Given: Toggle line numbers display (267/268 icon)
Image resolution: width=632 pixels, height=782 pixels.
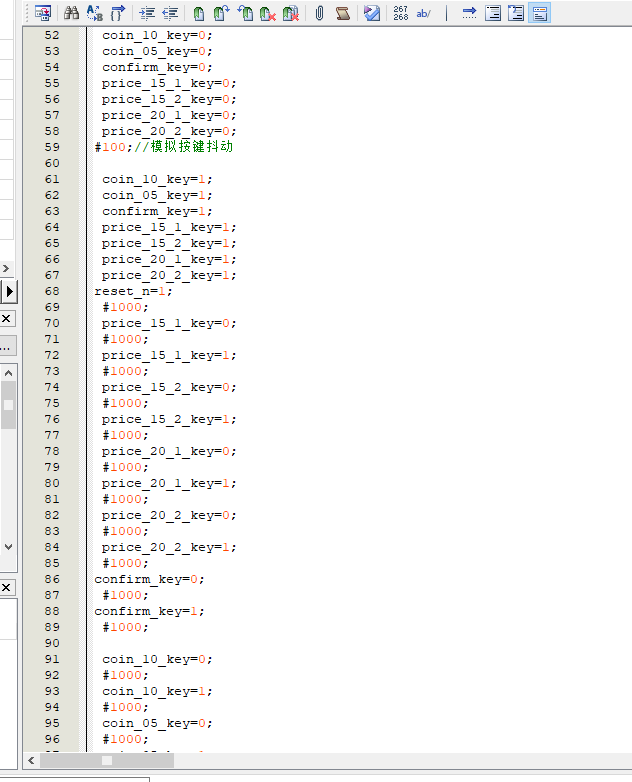Looking at the screenshot, I should point(401,13).
